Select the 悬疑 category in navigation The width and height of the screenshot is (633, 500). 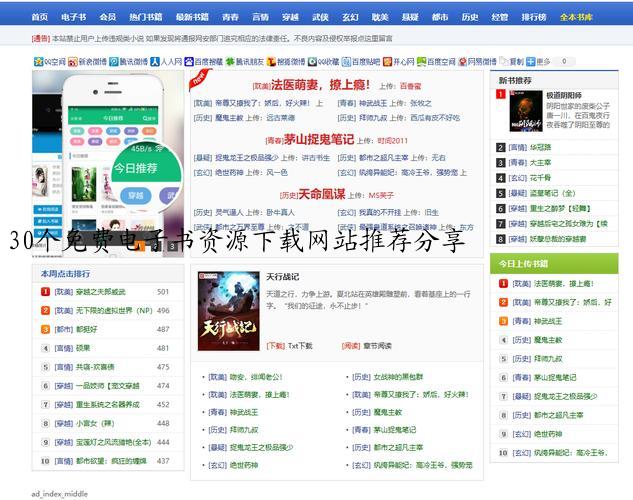coord(410,17)
